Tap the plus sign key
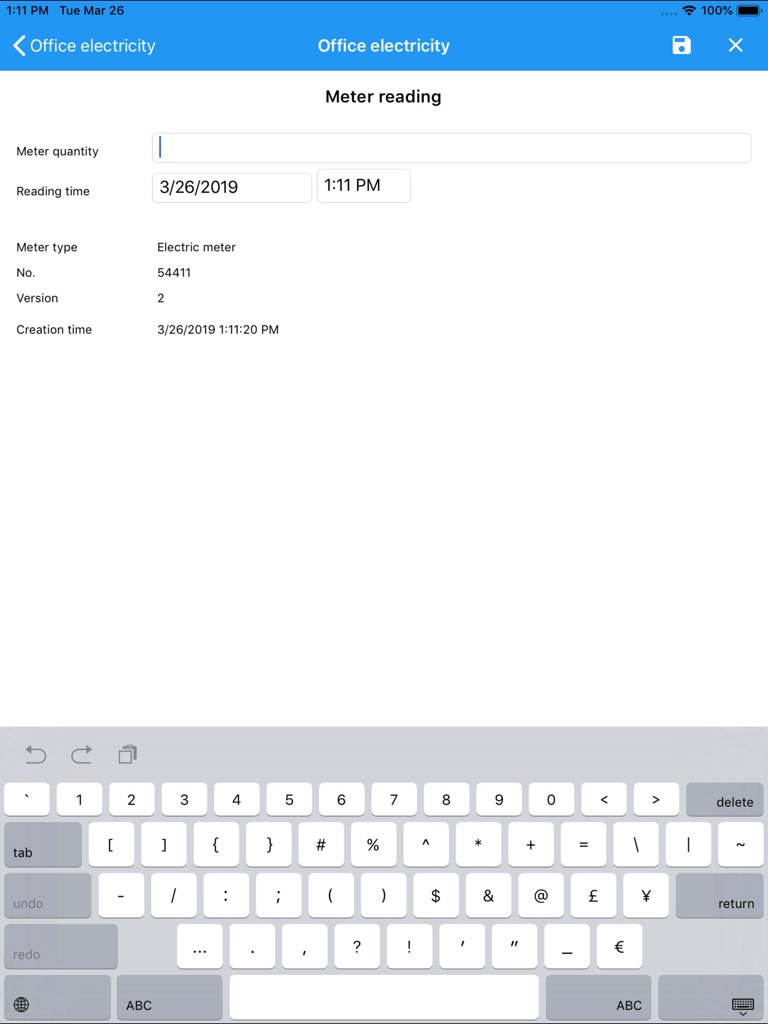Image resolution: width=768 pixels, height=1024 pixels. click(530, 844)
